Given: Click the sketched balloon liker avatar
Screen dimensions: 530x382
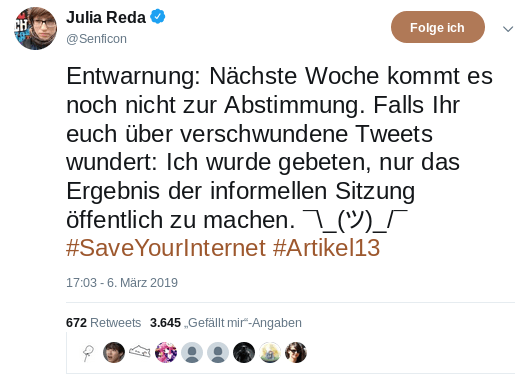Looking at the screenshot, I should (88, 353).
